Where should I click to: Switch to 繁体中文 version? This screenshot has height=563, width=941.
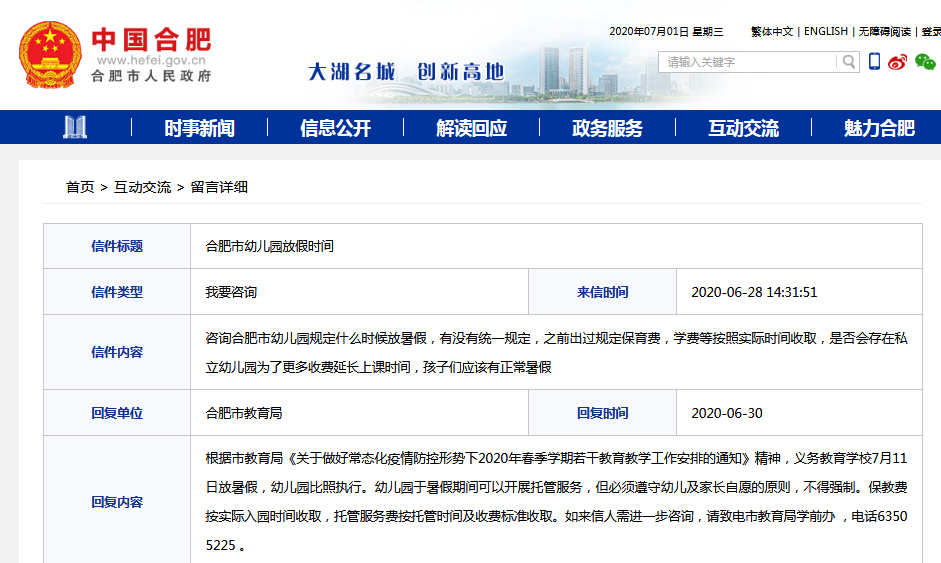tap(772, 31)
